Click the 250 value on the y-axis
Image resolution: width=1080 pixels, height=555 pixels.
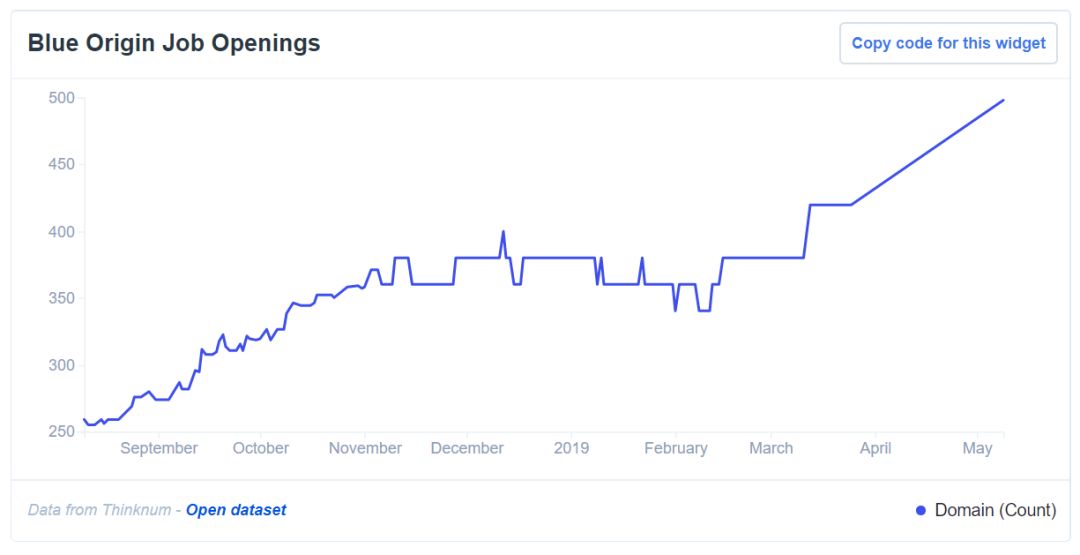coord(61,432)
